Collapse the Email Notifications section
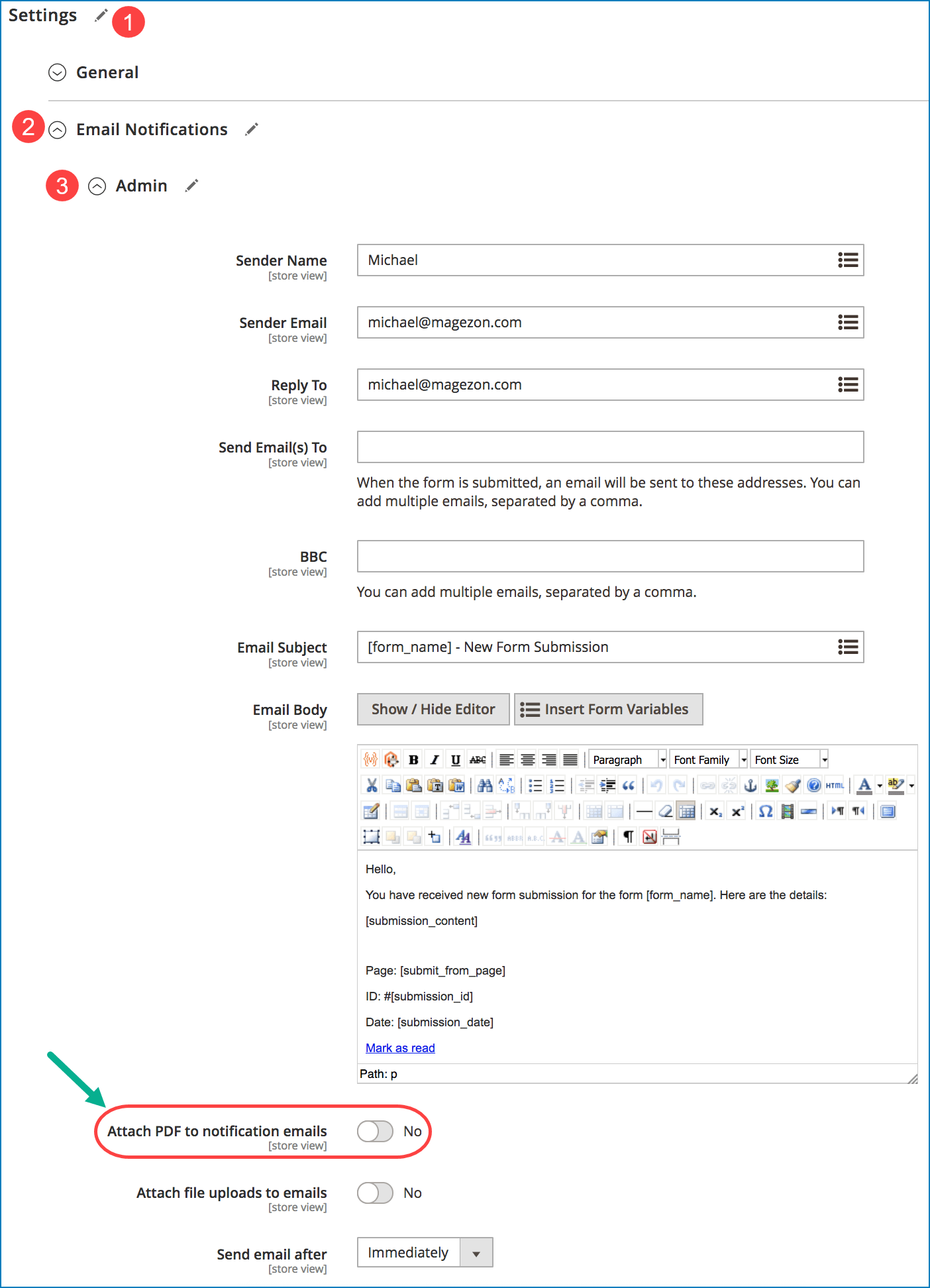 (58, 130)
